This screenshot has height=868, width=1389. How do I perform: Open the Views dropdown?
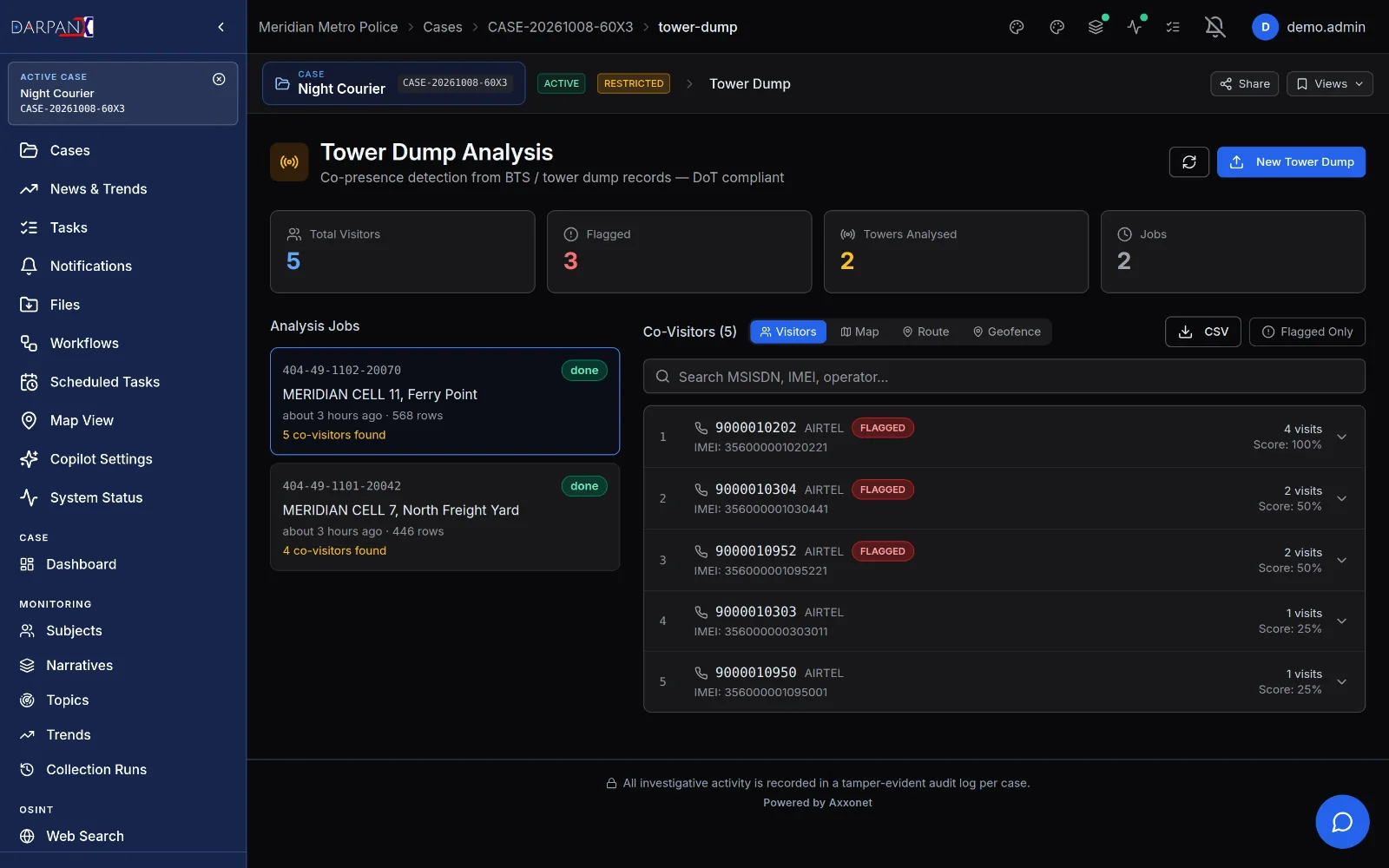pyautogui.click(x=1329, y=83)
